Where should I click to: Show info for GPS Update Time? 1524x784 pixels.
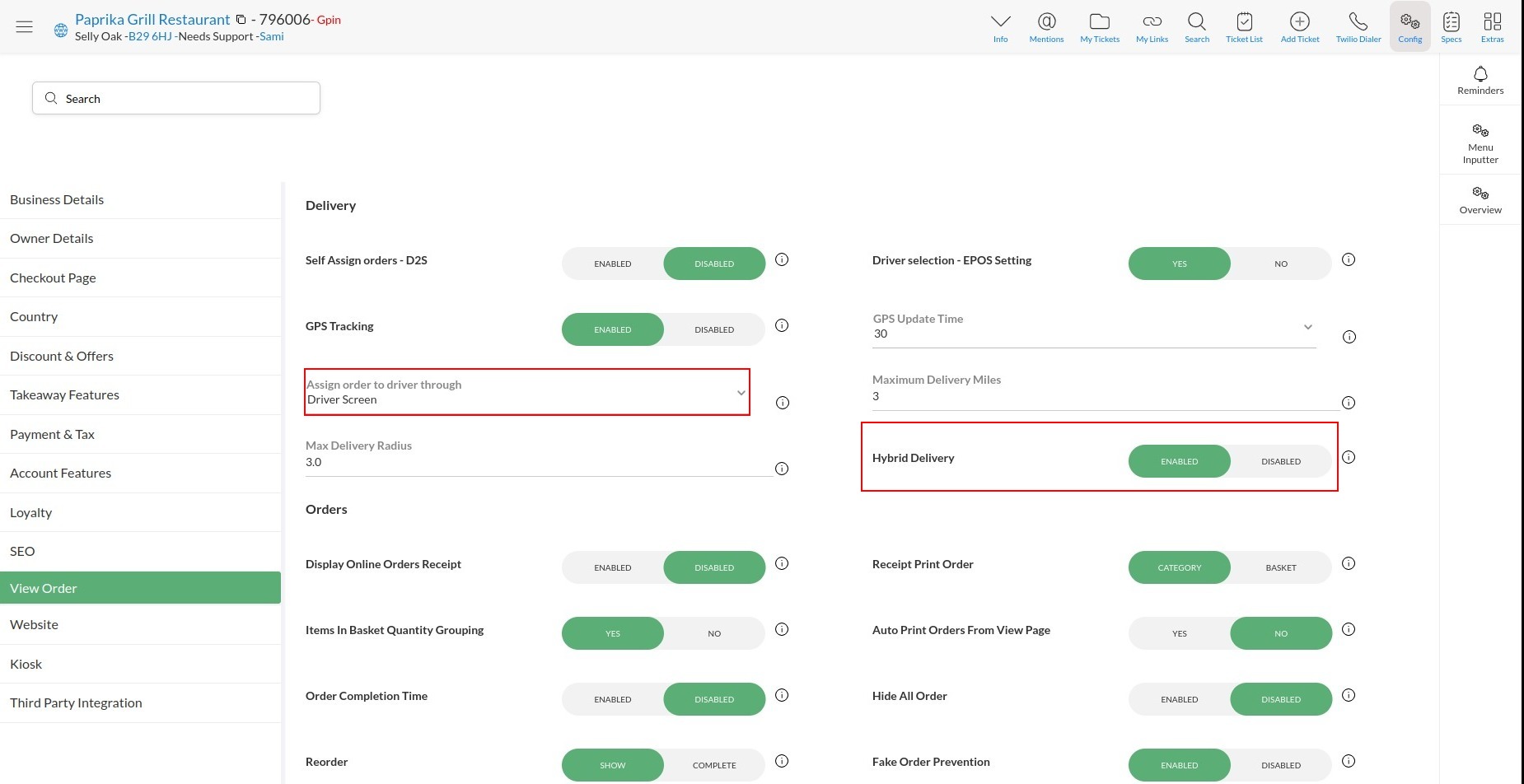(x=1349, y=337)
